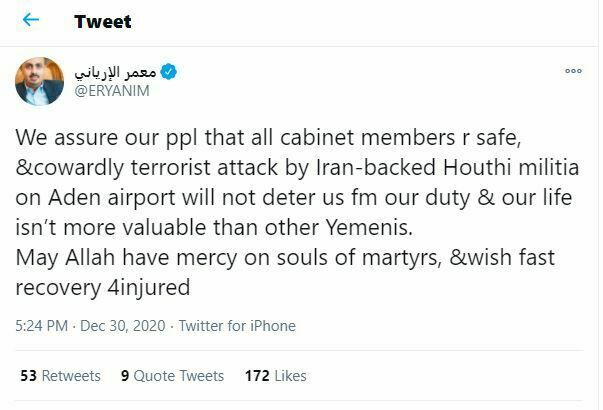
Task: Open the three-dot more options menu
Action: (573, 72)
